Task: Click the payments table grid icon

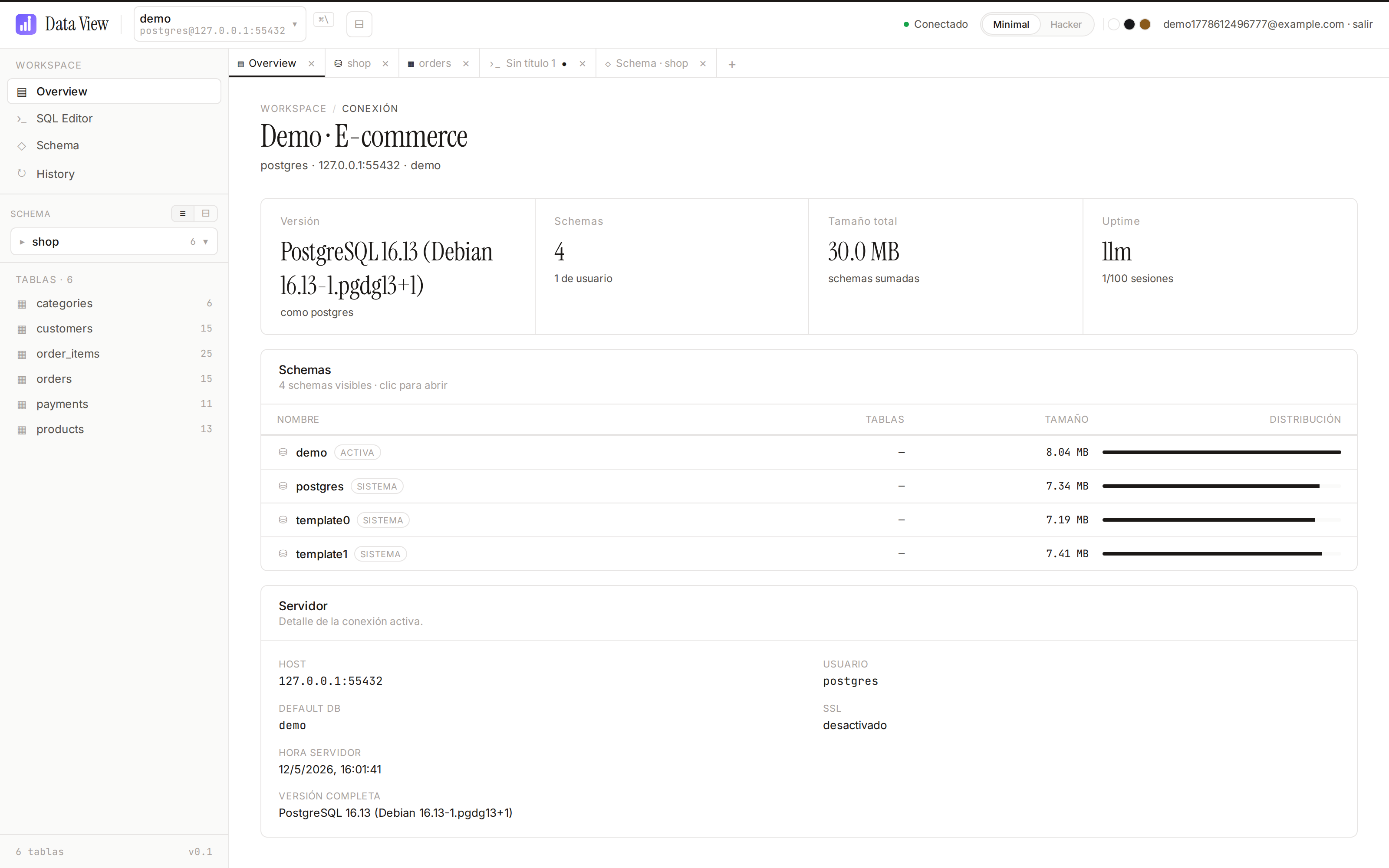Action: coord(22,405)
